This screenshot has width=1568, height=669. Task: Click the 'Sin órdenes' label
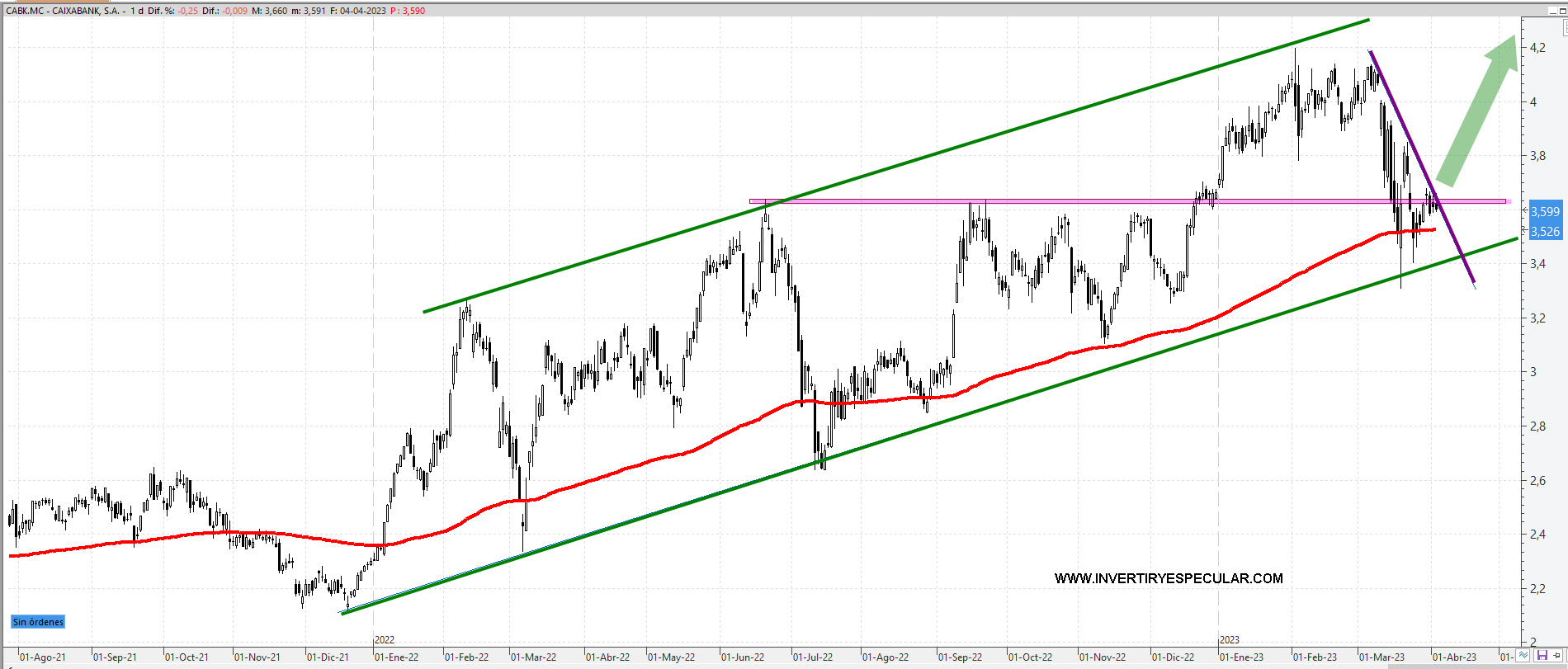pos(38,622)
